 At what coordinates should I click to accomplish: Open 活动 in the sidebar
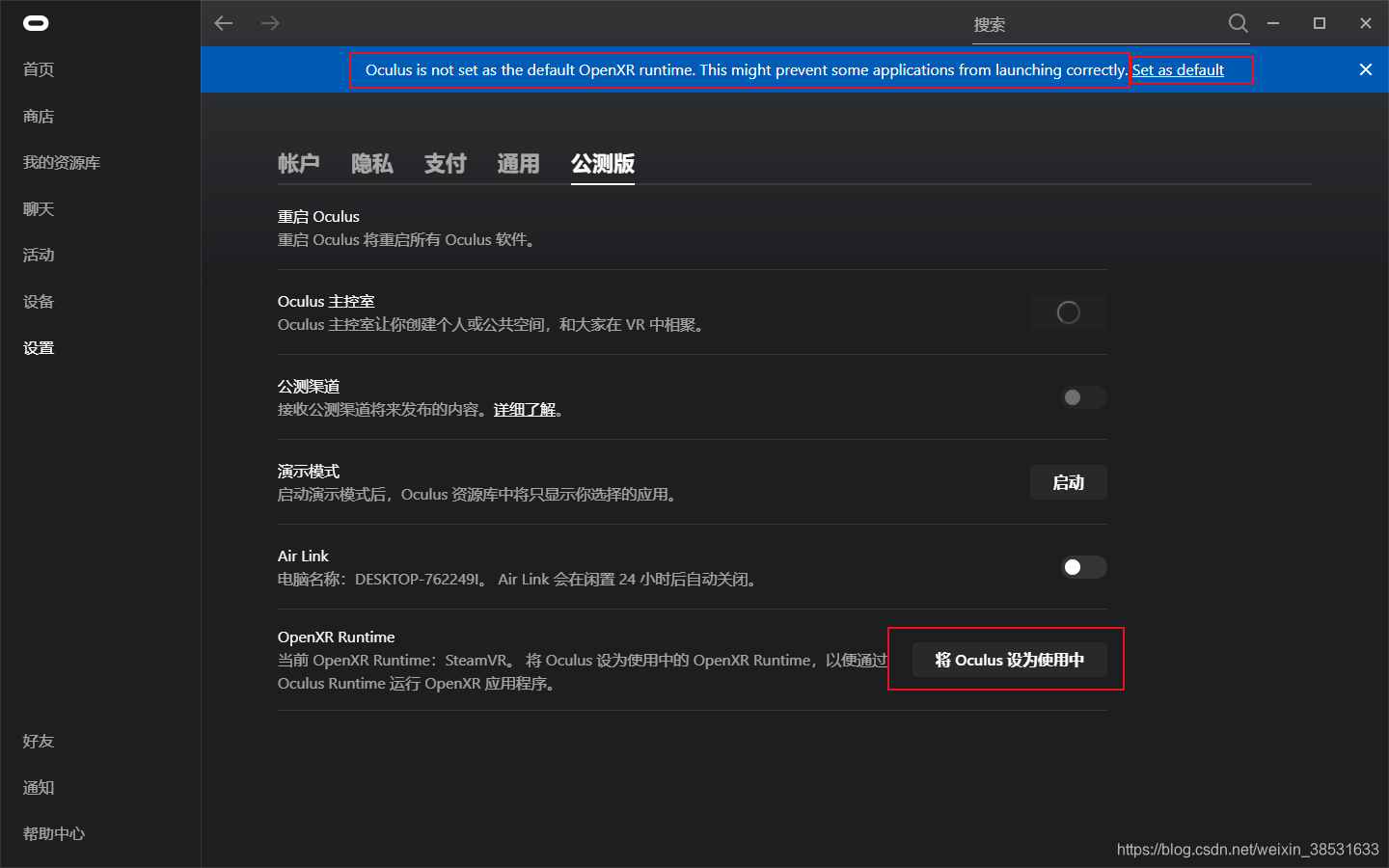[39, 255]
